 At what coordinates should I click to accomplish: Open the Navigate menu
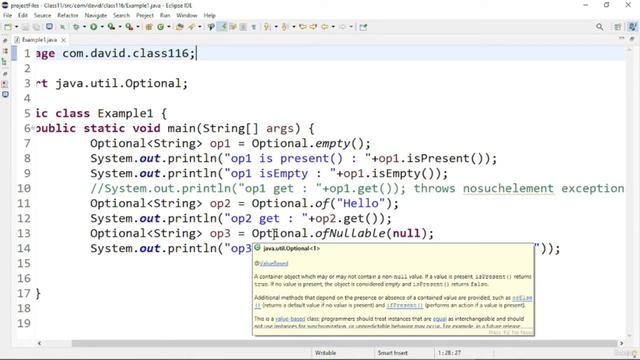click(x=96, y=16)
